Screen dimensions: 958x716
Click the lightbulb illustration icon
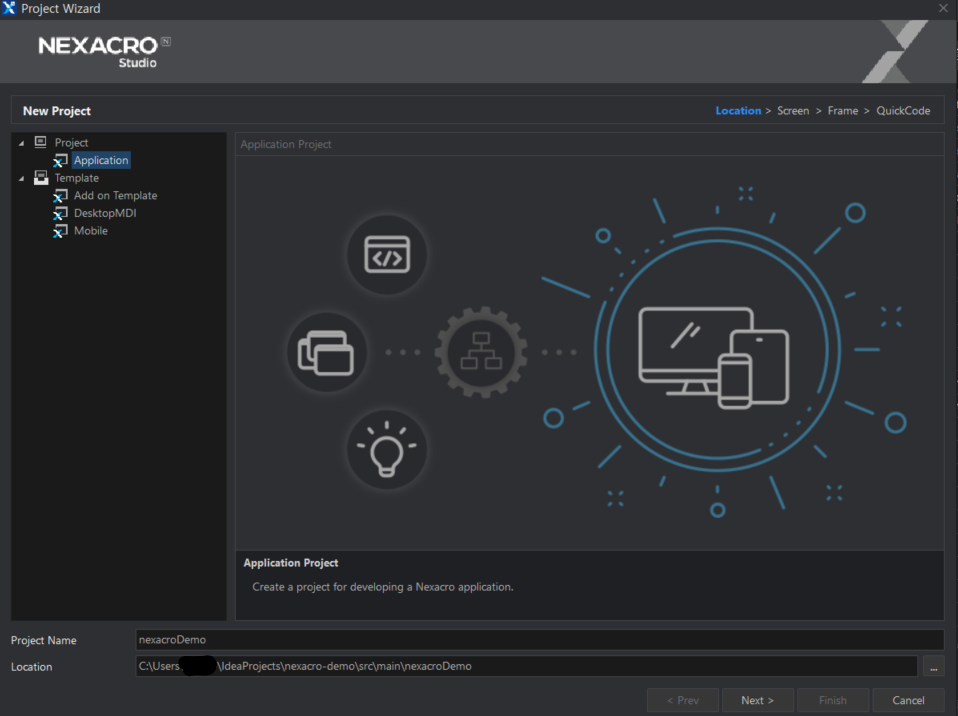[x=387, y=450]
